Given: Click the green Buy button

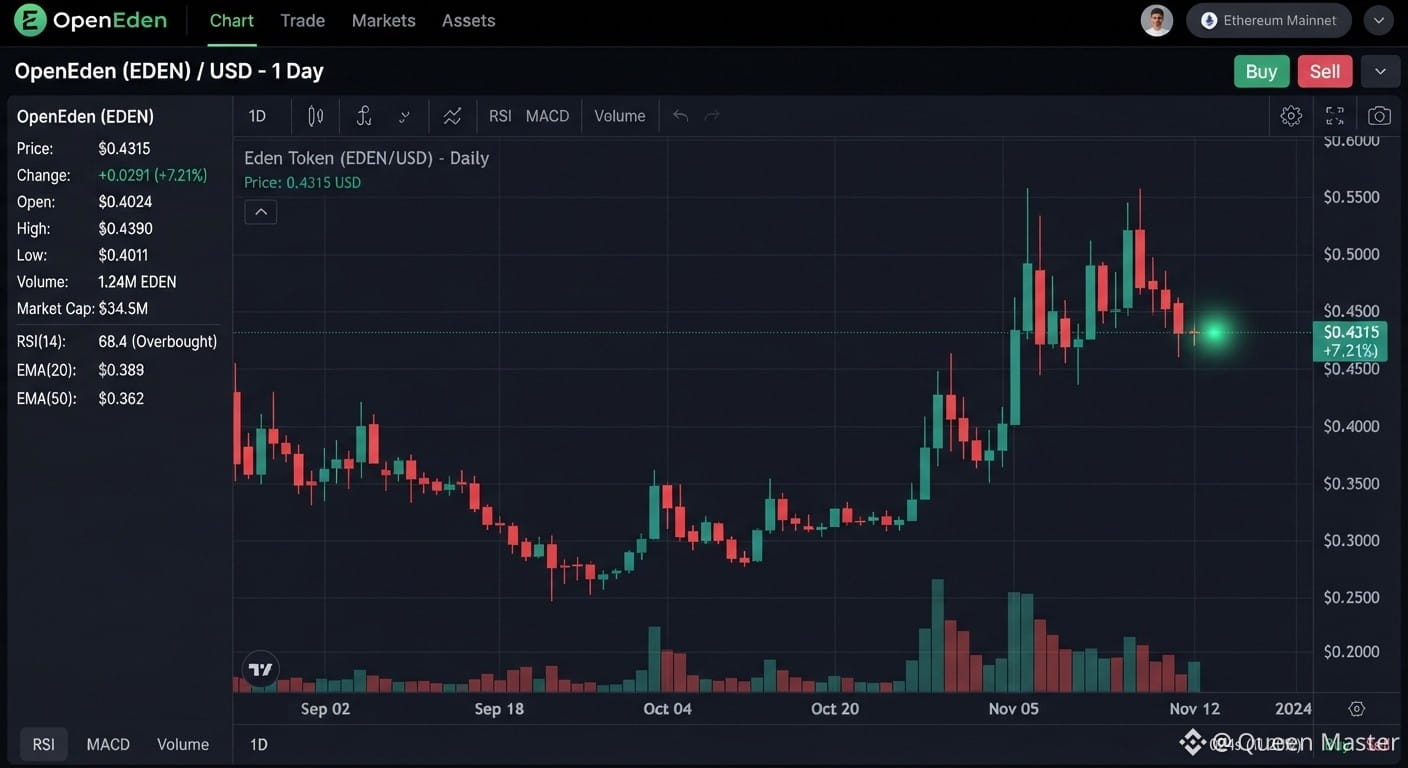Looking at the screenshot, I should (x=1262, y=71).
